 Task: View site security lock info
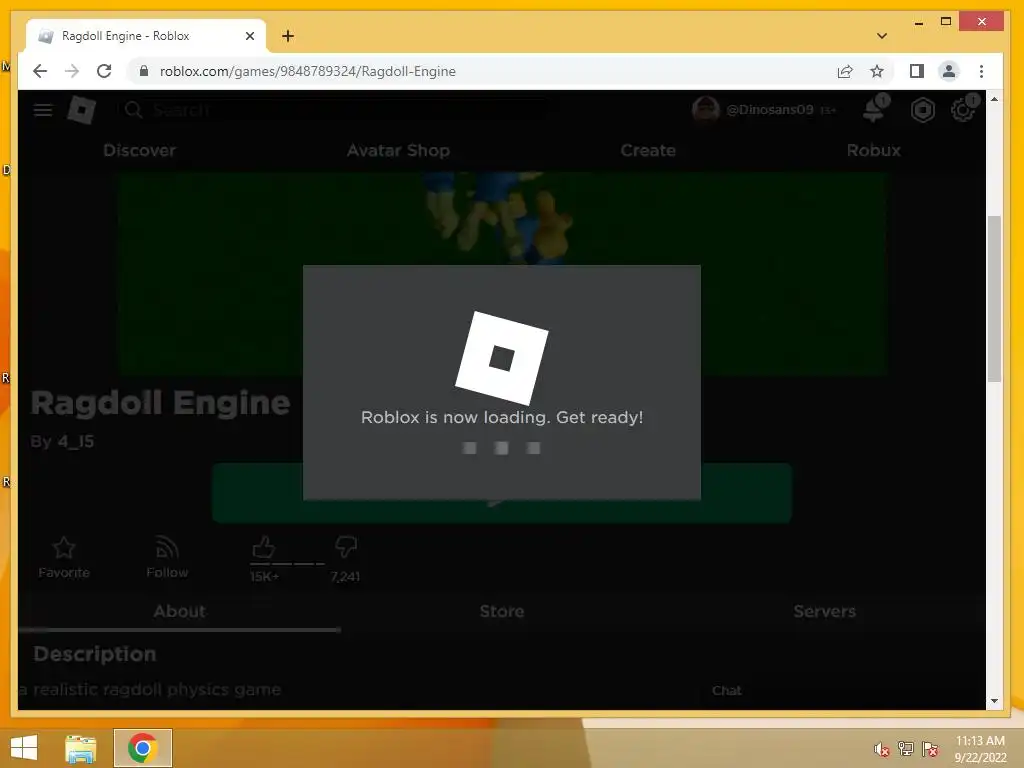(144, 71)
